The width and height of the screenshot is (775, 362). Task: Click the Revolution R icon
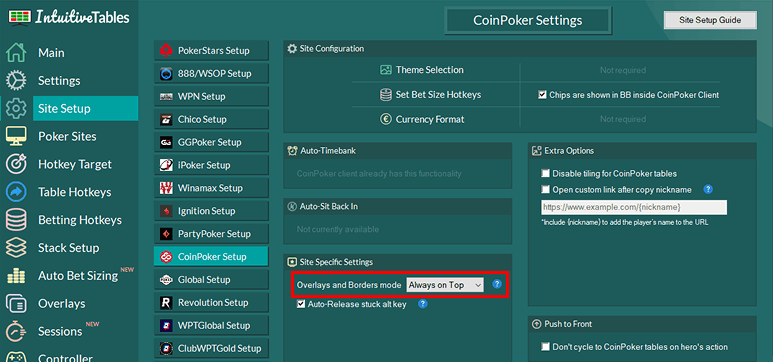166,303
